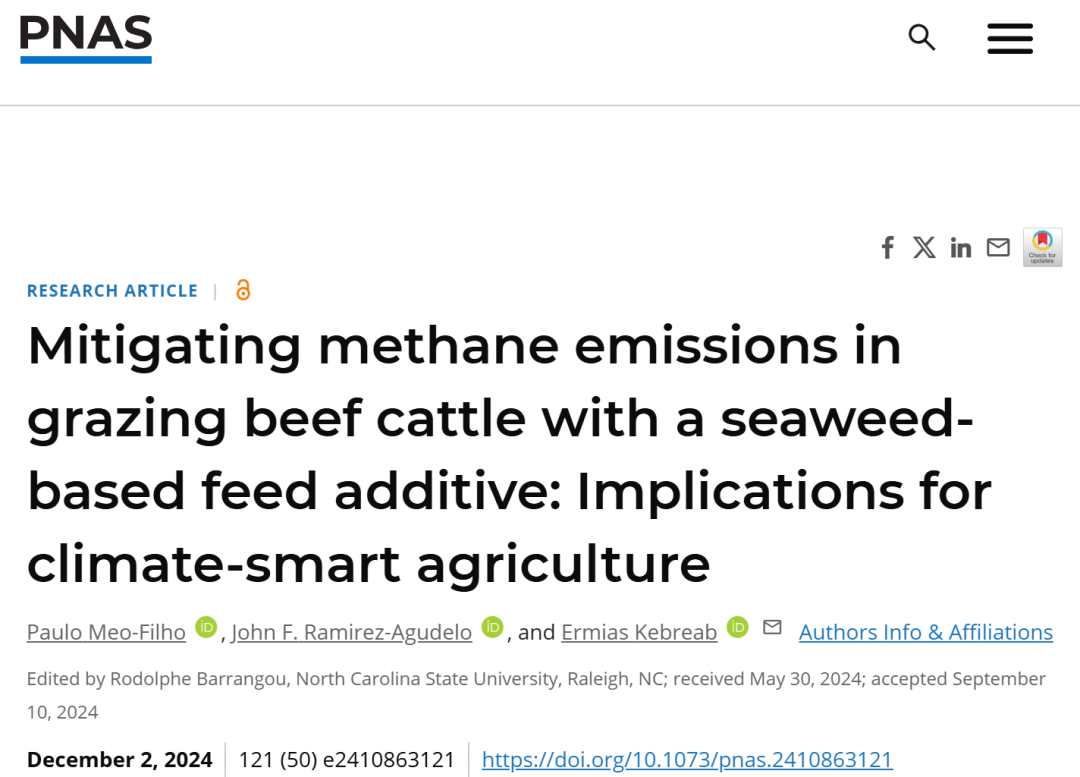The height and width of the screenshot is (777, 1080).
Task: Click the PNAS logo
Action: [86, 39]
